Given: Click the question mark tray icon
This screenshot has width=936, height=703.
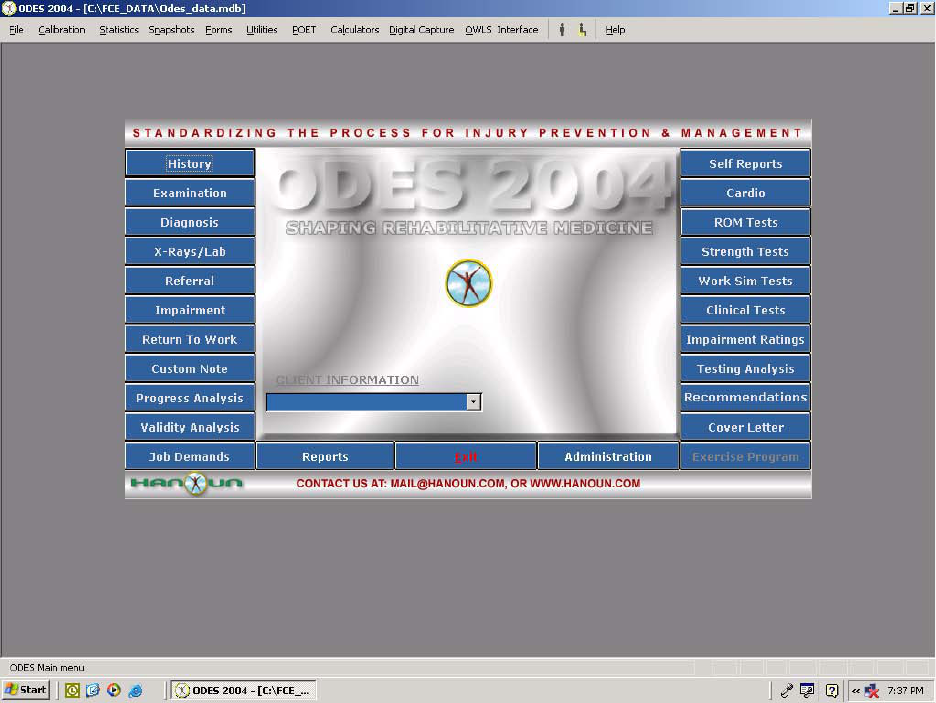Looking at the screenshot, I should (832, 690).
